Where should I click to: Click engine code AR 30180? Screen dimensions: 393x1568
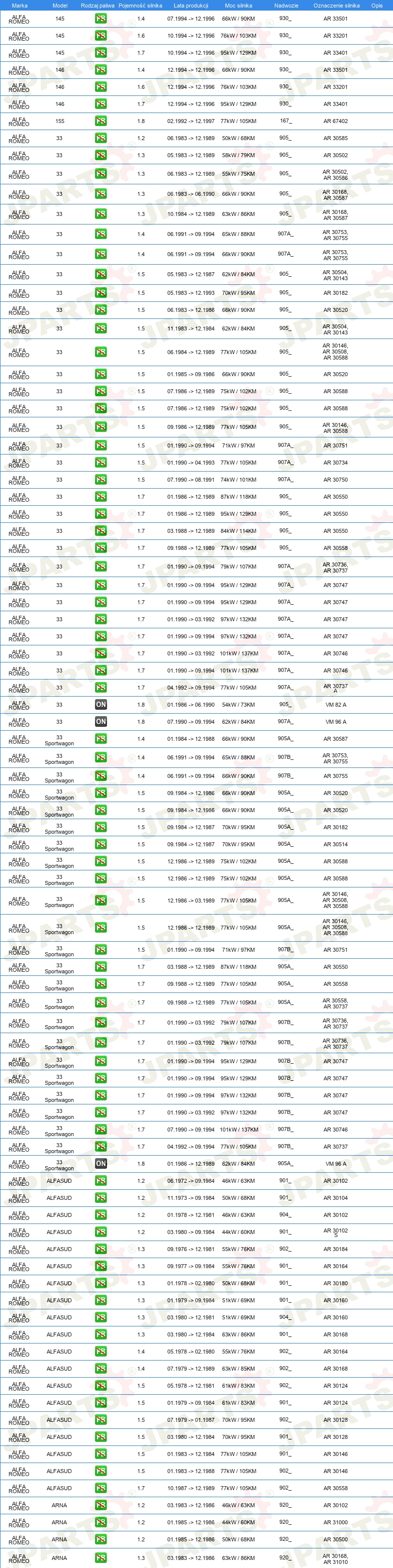click(336, 1283)
